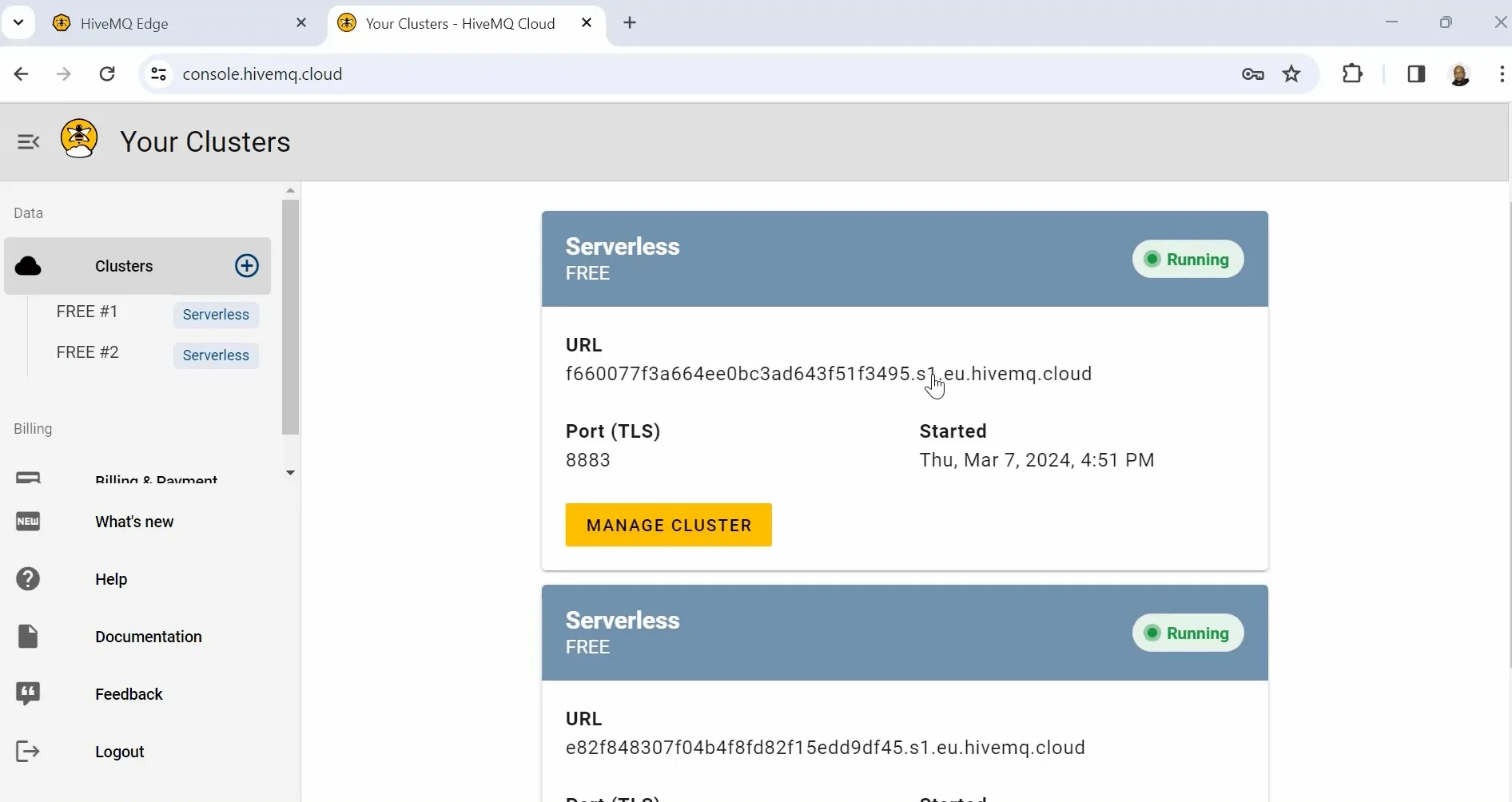Click Serverless tag next to FREE #2
Image resolution: width=1512 pixels, height=802 pixels.
[216, 355]
